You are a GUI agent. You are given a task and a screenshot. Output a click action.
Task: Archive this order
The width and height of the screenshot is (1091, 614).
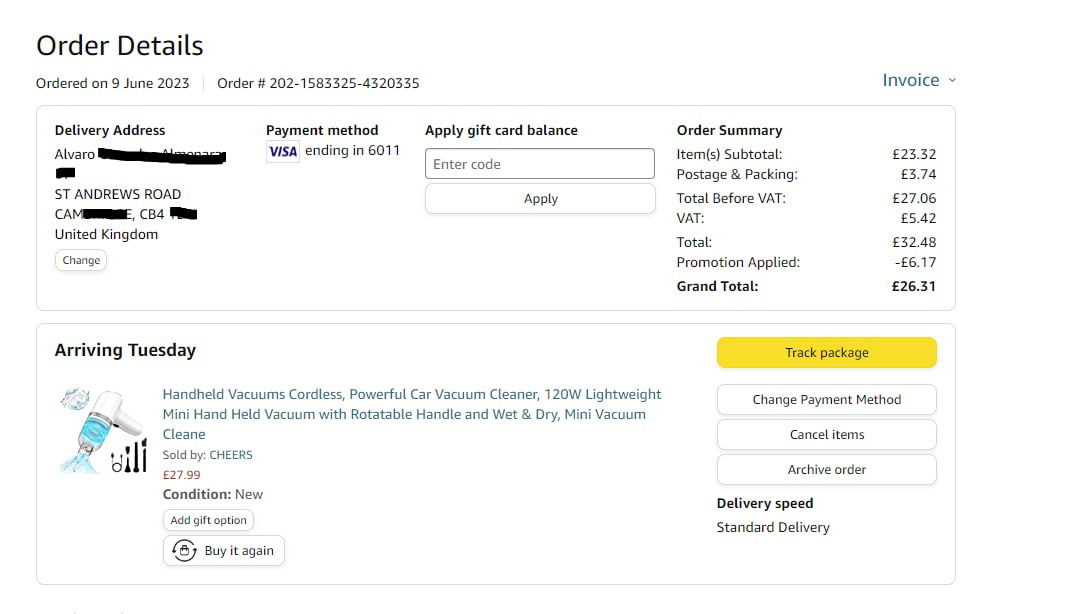[x=826, y=470]
